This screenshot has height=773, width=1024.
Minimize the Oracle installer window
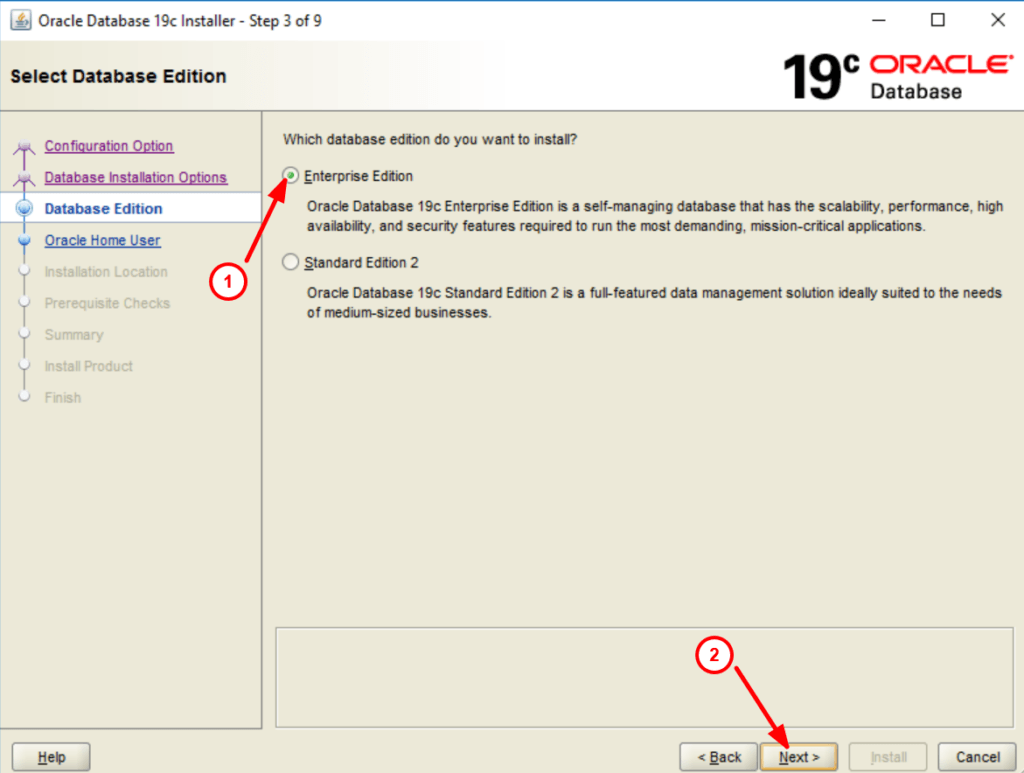879,20
